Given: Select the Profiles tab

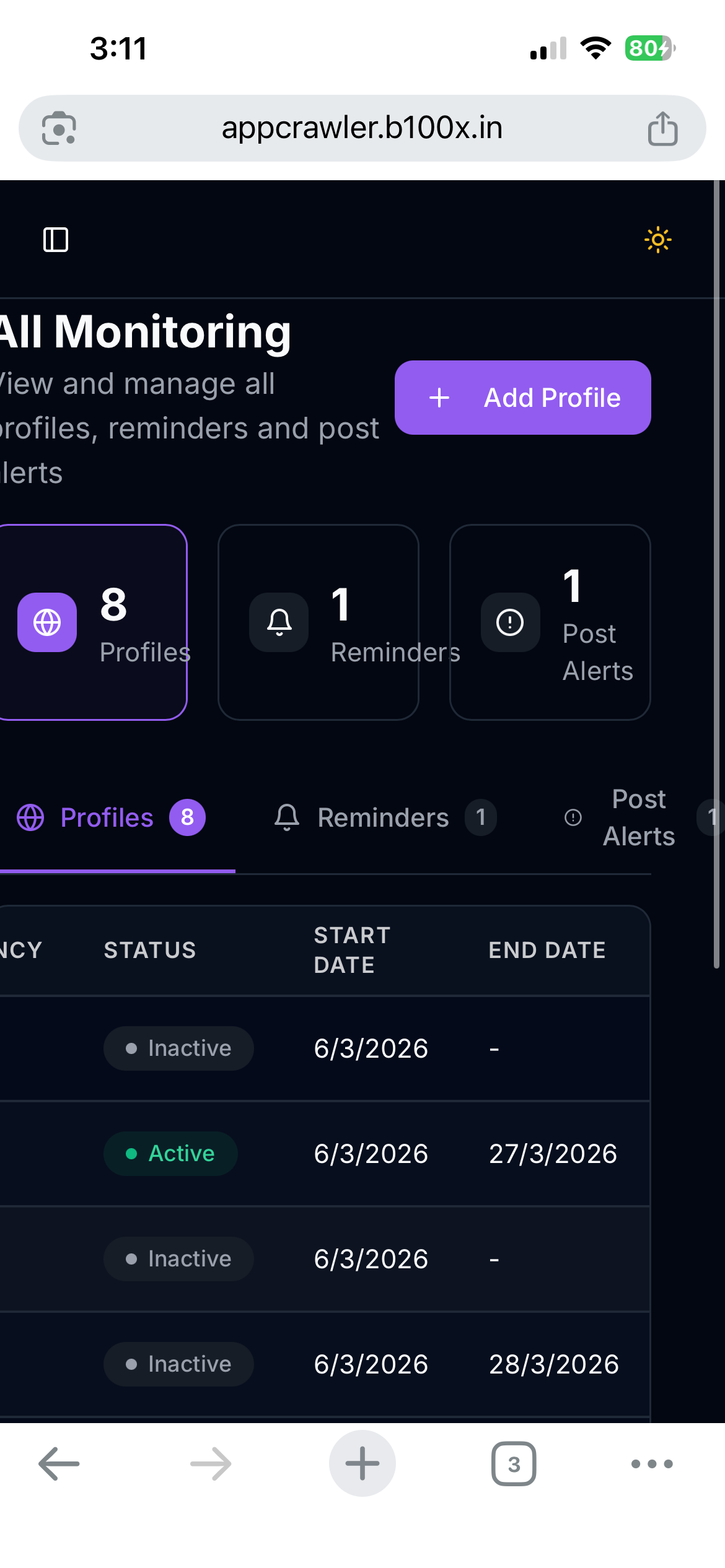Looking at the screenshot, I should (112, 817).
